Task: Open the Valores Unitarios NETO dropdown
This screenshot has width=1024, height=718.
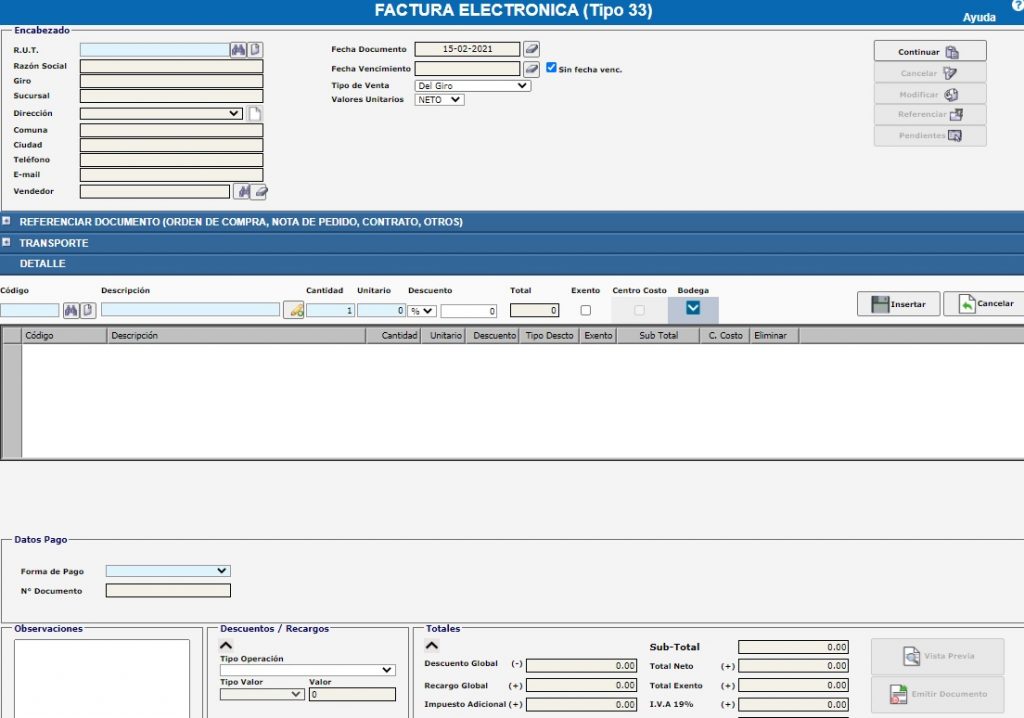Action: click(x=439, y=100)
